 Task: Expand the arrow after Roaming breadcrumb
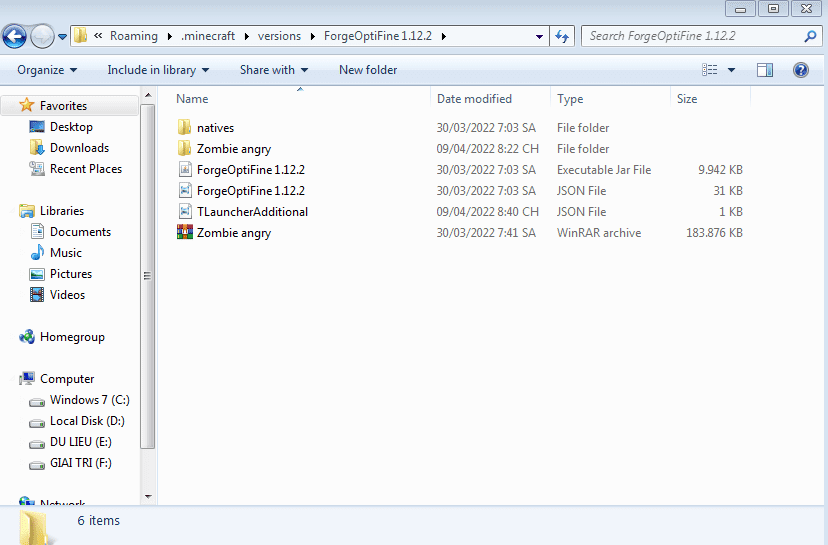coord(170,36)
